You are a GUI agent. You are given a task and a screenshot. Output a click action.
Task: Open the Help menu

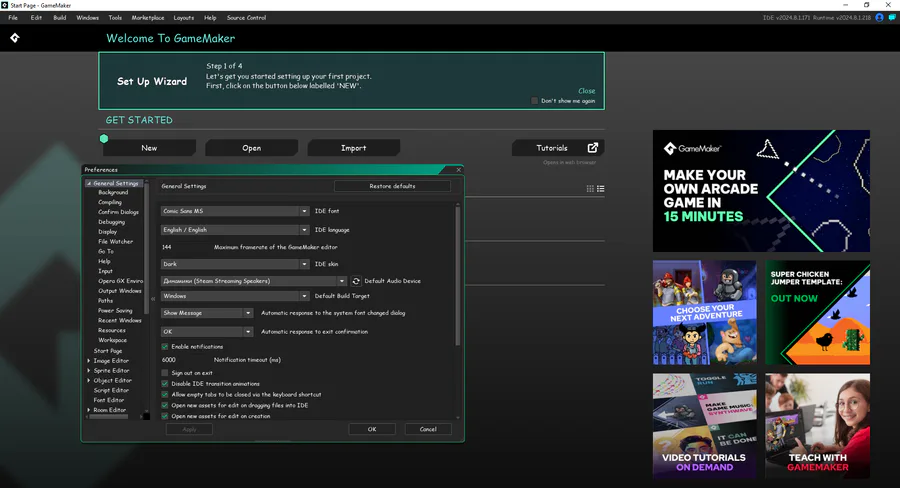click(211, 18)
